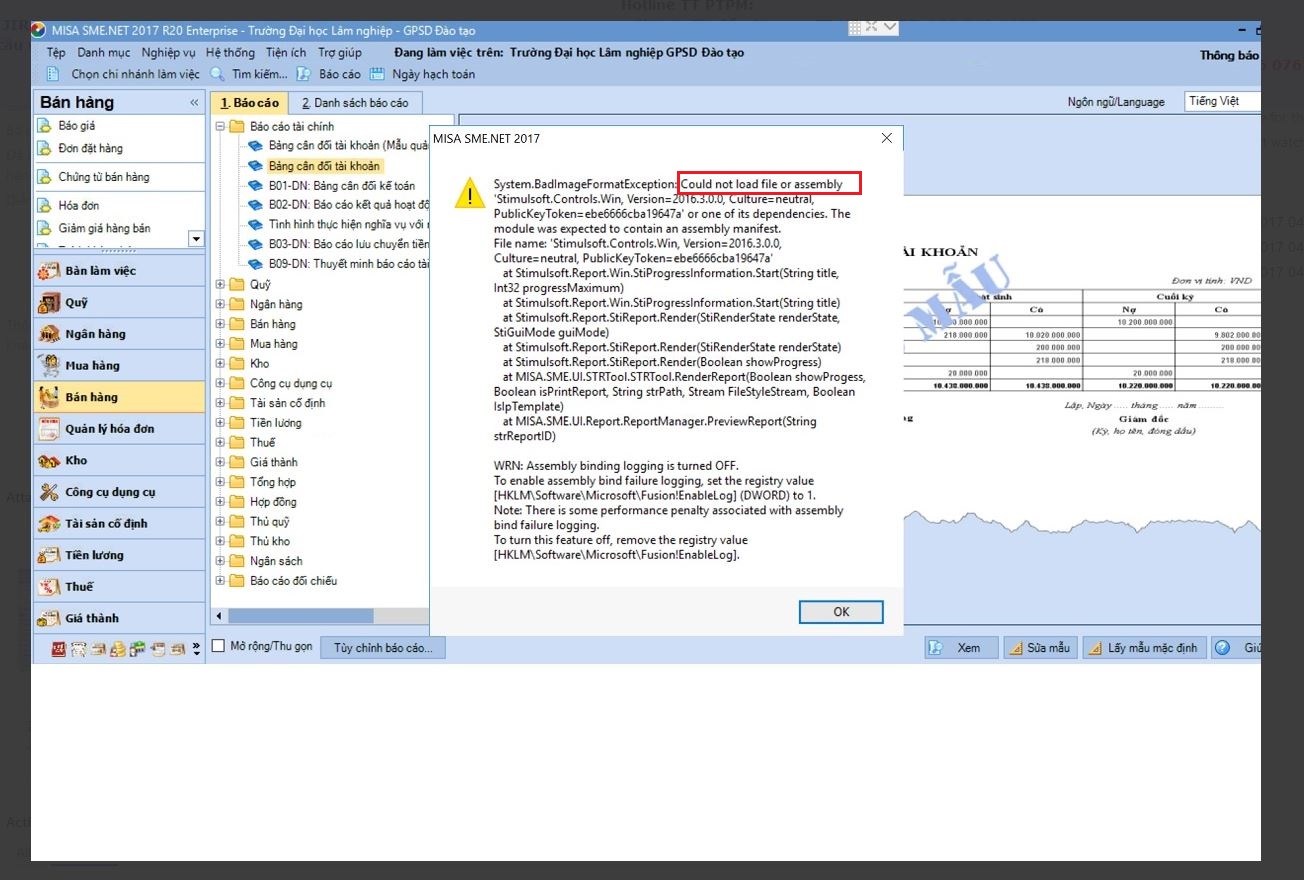Click OK in the error dialog
The image size is (1304, 880).
(841, 612)
